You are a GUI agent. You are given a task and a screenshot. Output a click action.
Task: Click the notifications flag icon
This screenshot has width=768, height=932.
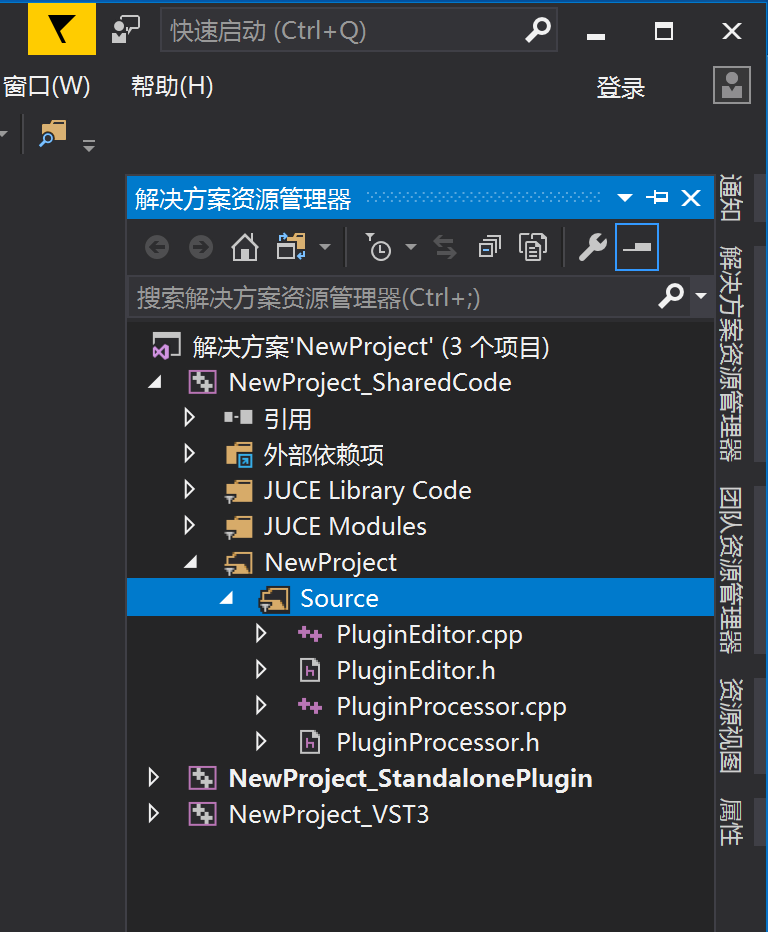coord(62,31)
